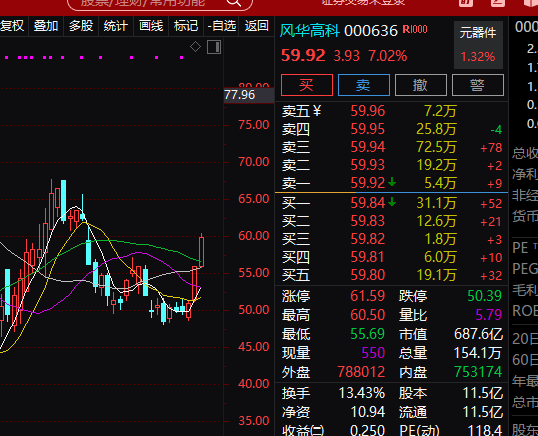Click the 净资 value 10.94
The width and height of the screenshot is (538, 436).
tap(367, 412)
